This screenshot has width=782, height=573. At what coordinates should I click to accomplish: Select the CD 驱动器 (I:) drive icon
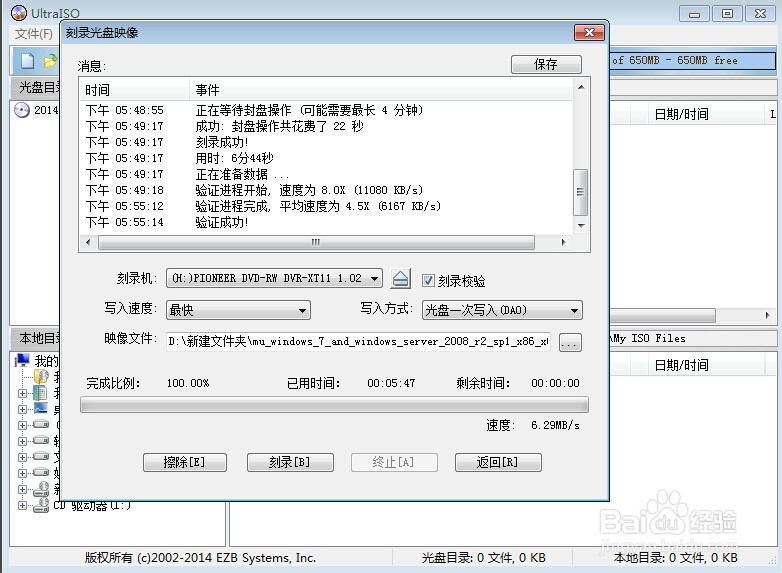click(x=41, y=505)
